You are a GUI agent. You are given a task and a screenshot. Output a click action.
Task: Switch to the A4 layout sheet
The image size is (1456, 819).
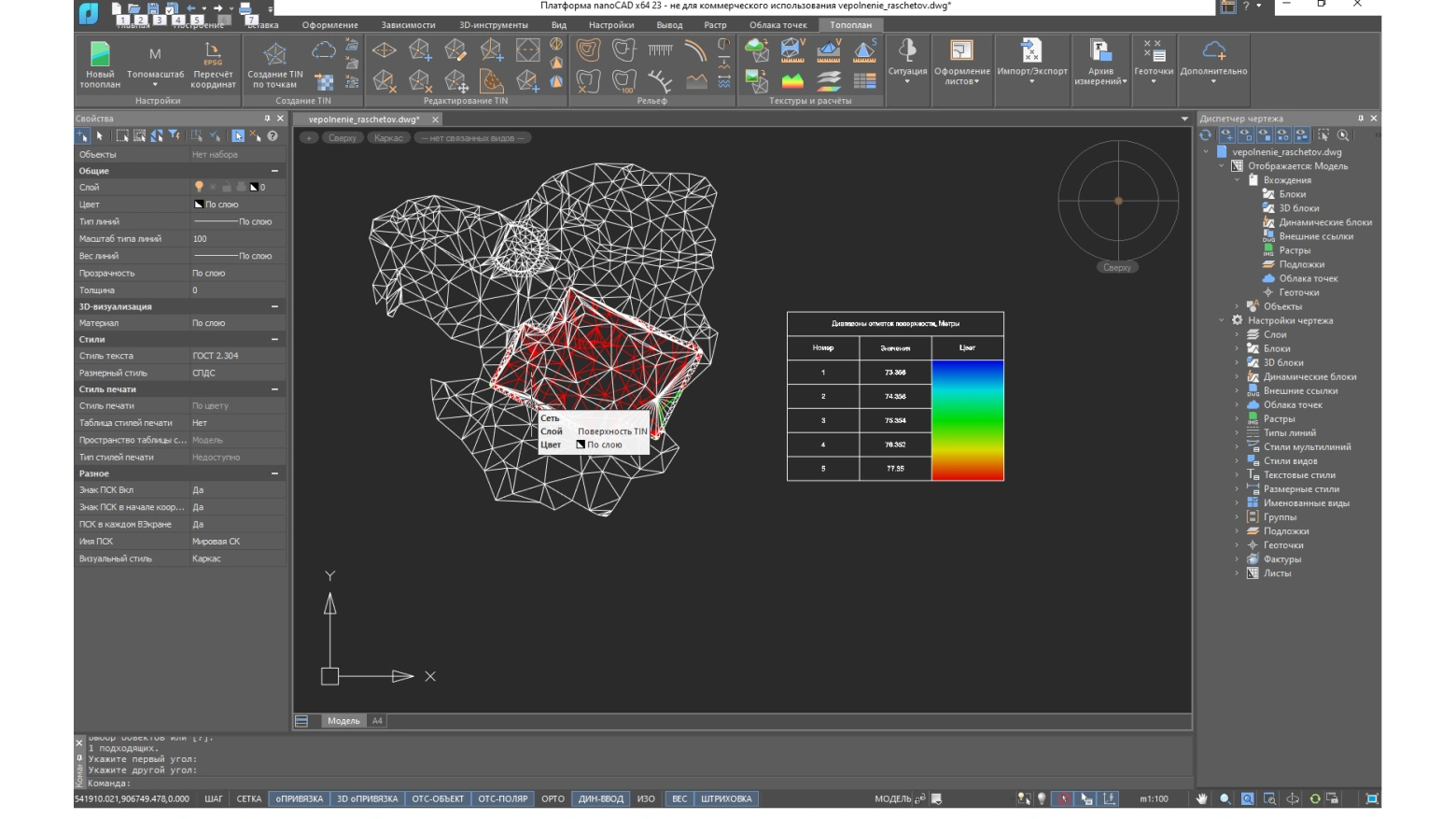[x=377, y=721]
